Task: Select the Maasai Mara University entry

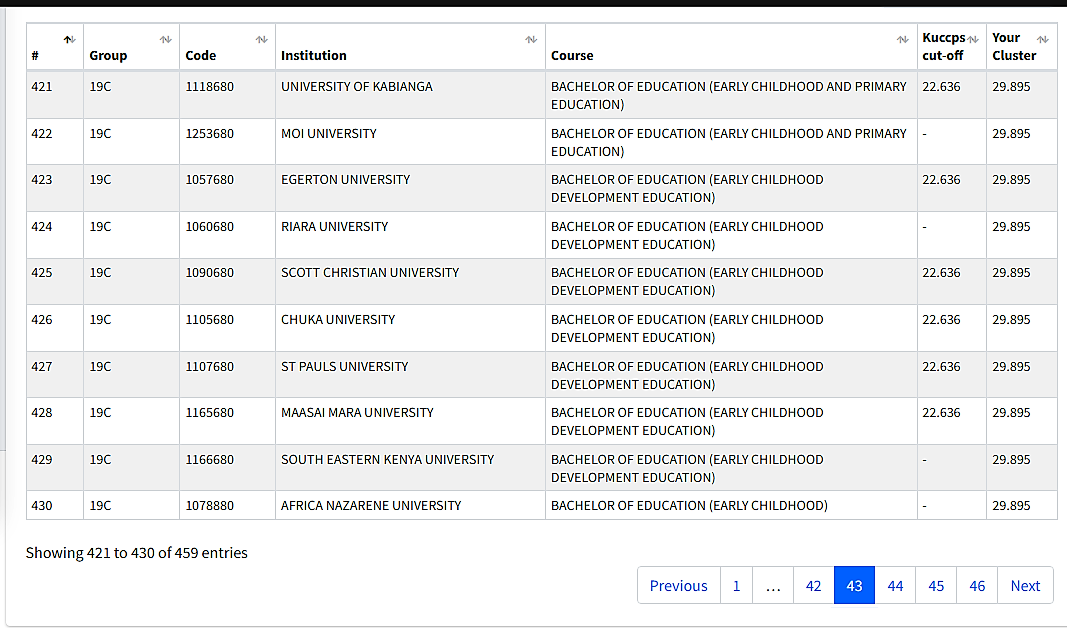Action: [x=357, y=413]
